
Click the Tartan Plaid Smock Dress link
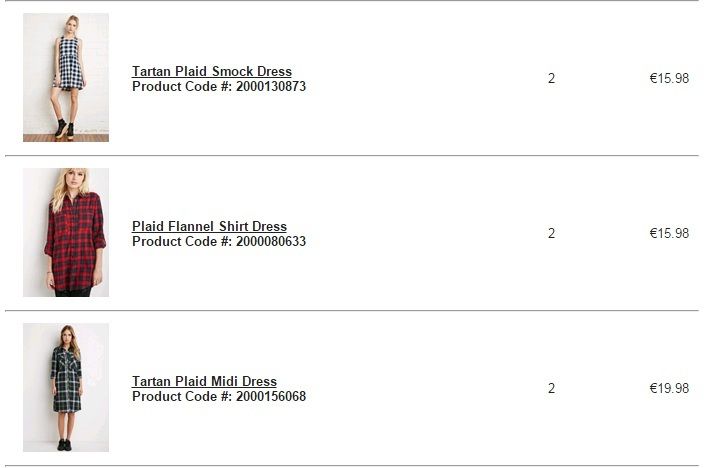212,71
